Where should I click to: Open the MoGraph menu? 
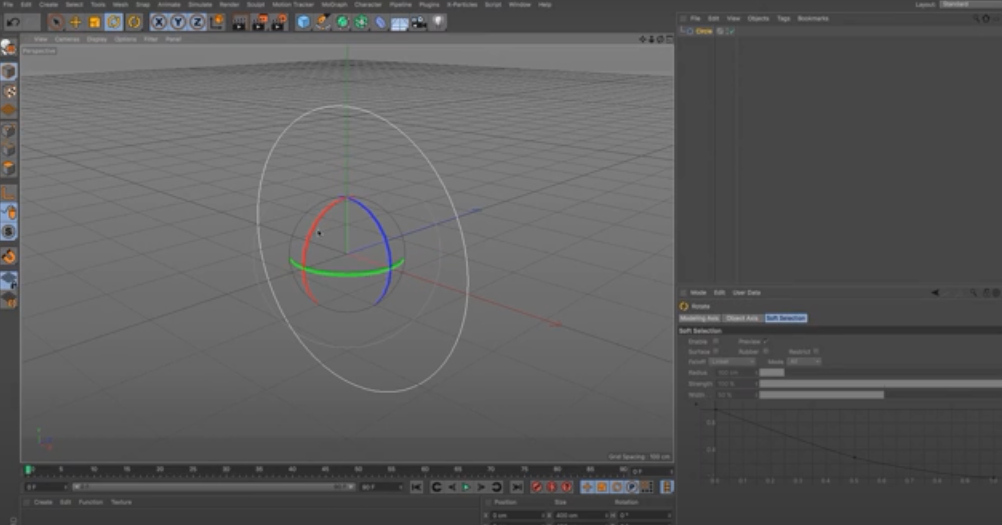tap(334, 4)
